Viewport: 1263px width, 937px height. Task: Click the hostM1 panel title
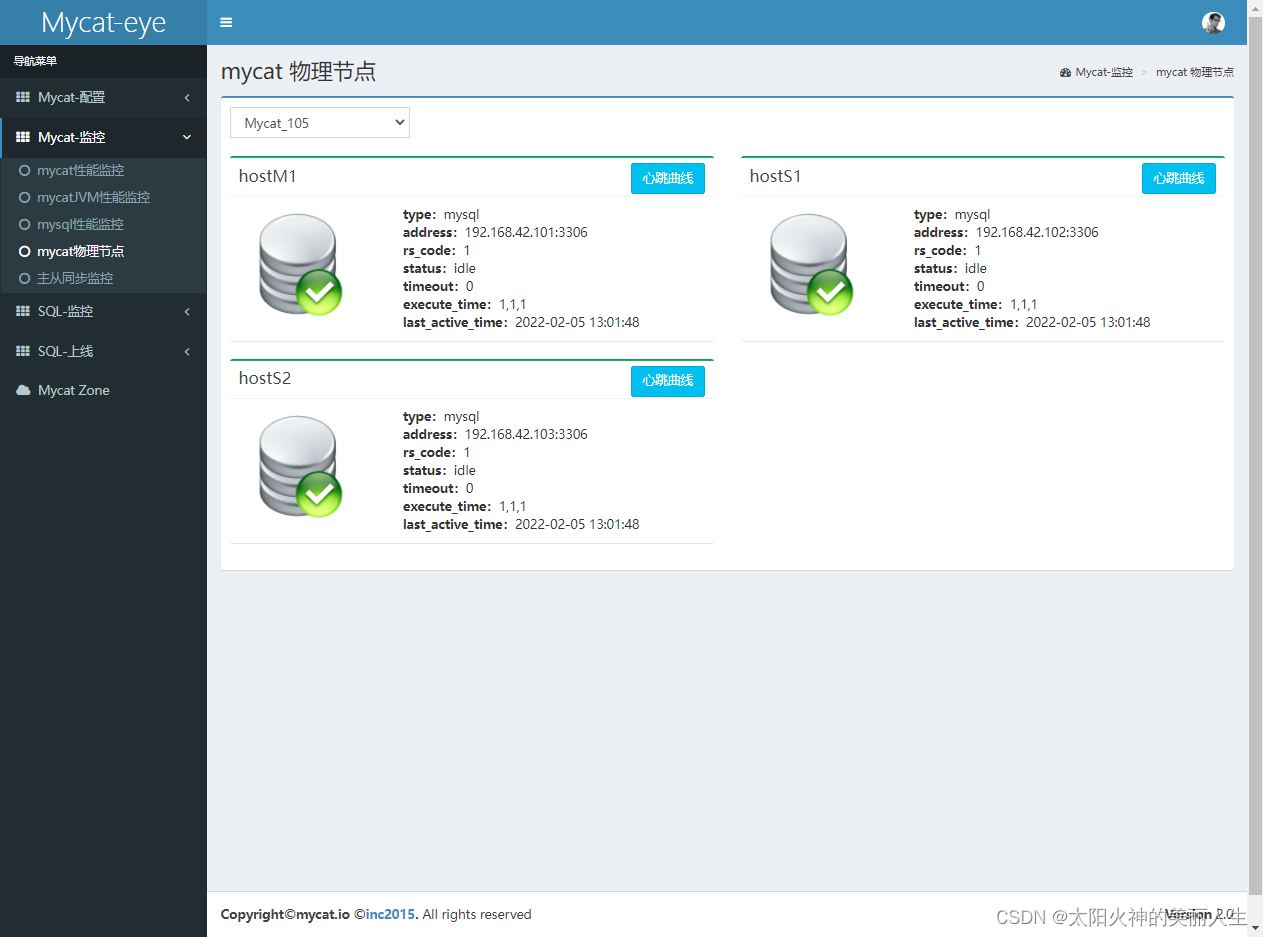(x=268, y=177)
